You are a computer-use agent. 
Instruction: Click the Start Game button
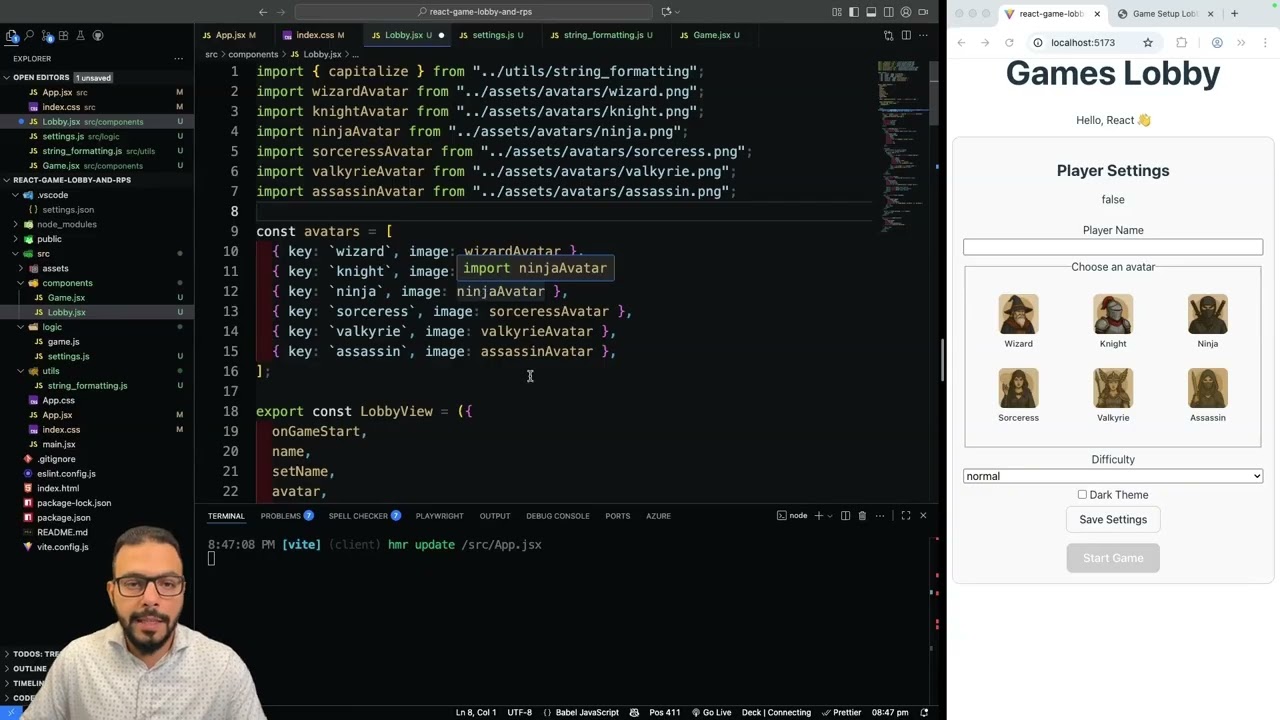1113,558
